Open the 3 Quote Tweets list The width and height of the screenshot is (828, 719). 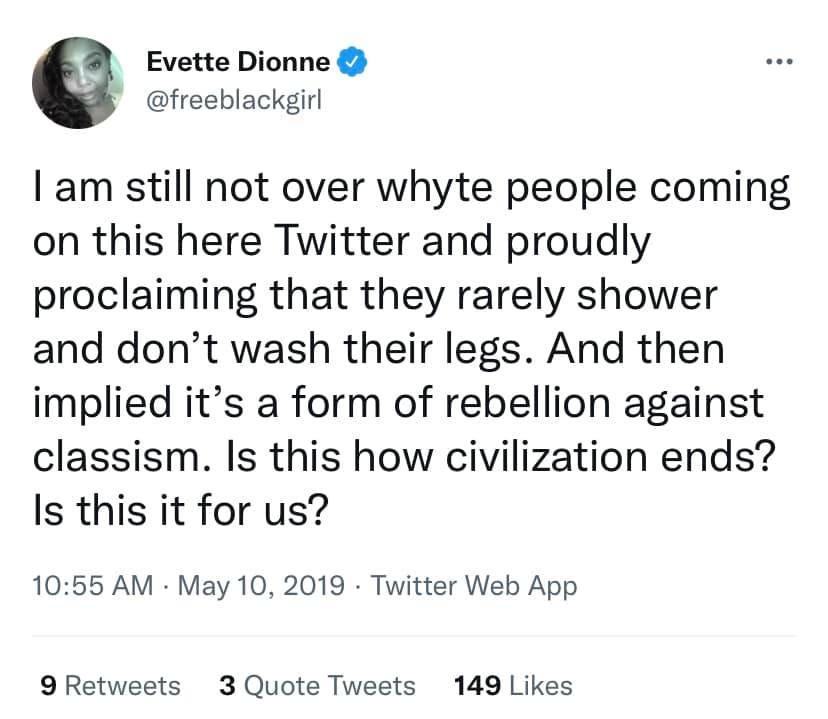click(316, 685)
